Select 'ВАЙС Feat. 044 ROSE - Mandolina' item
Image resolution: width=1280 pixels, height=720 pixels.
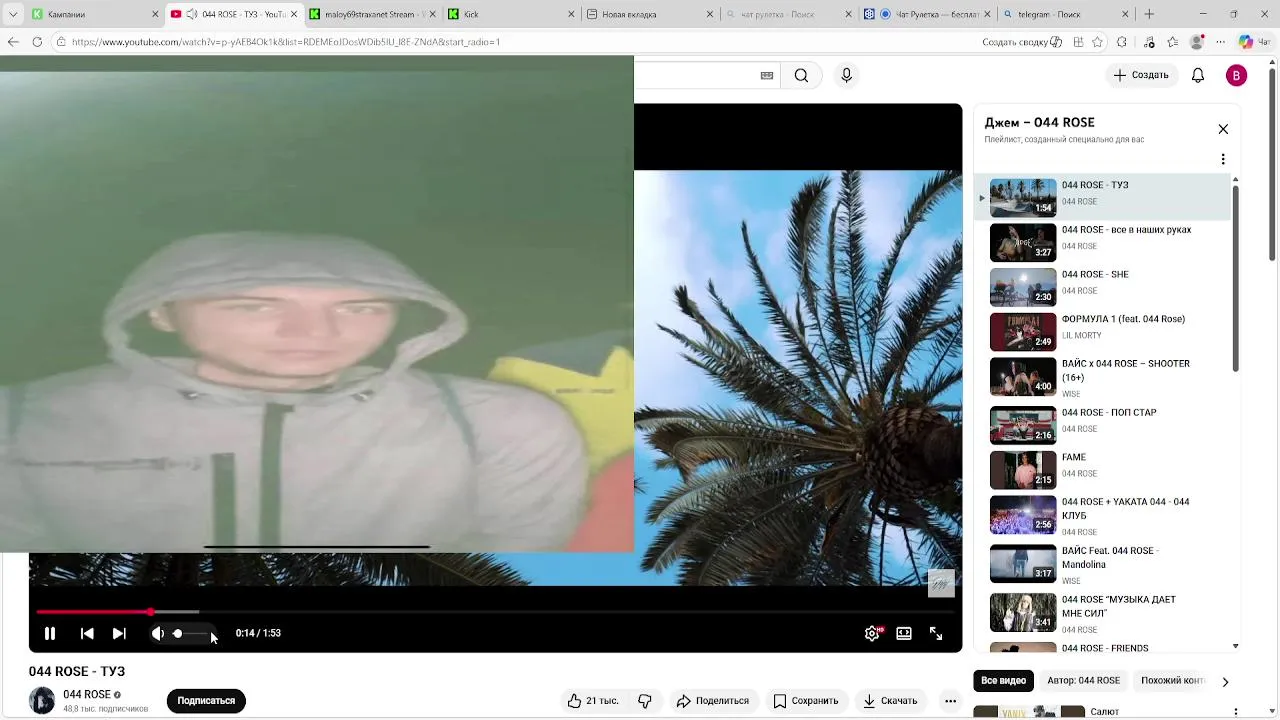pos(1103,565)
